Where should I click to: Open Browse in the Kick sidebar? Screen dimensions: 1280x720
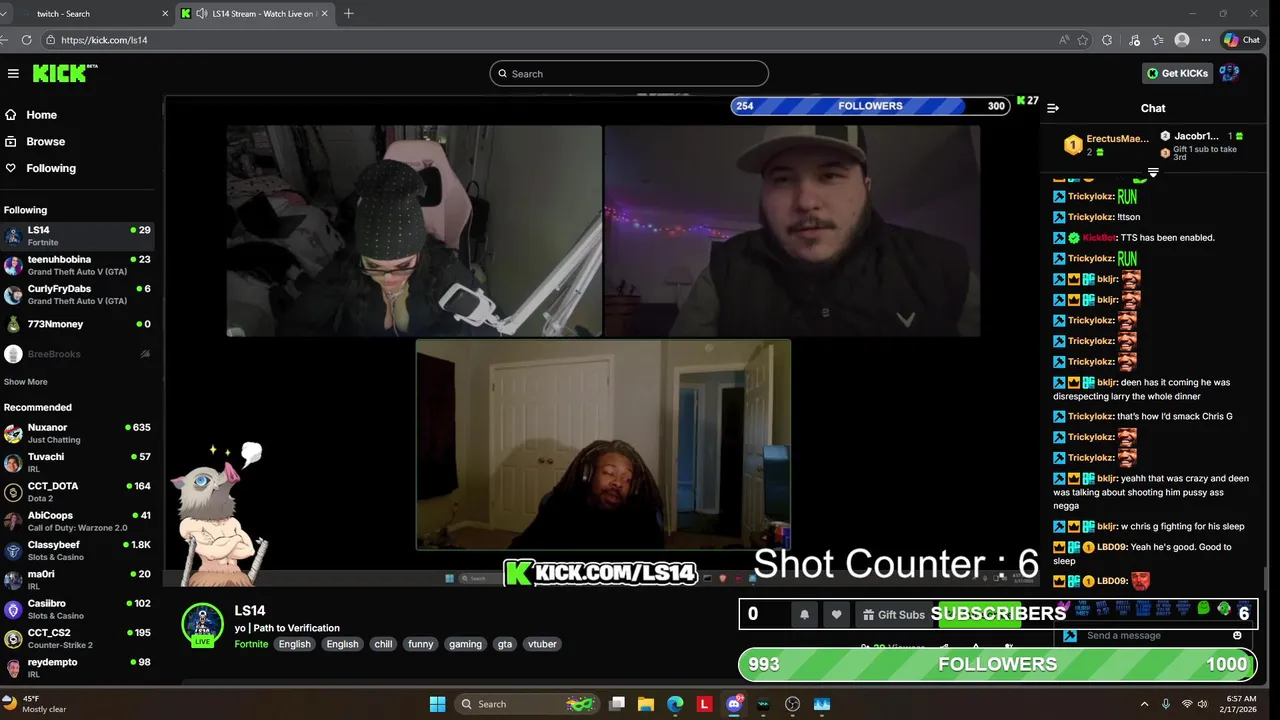[x=45, y=142]
